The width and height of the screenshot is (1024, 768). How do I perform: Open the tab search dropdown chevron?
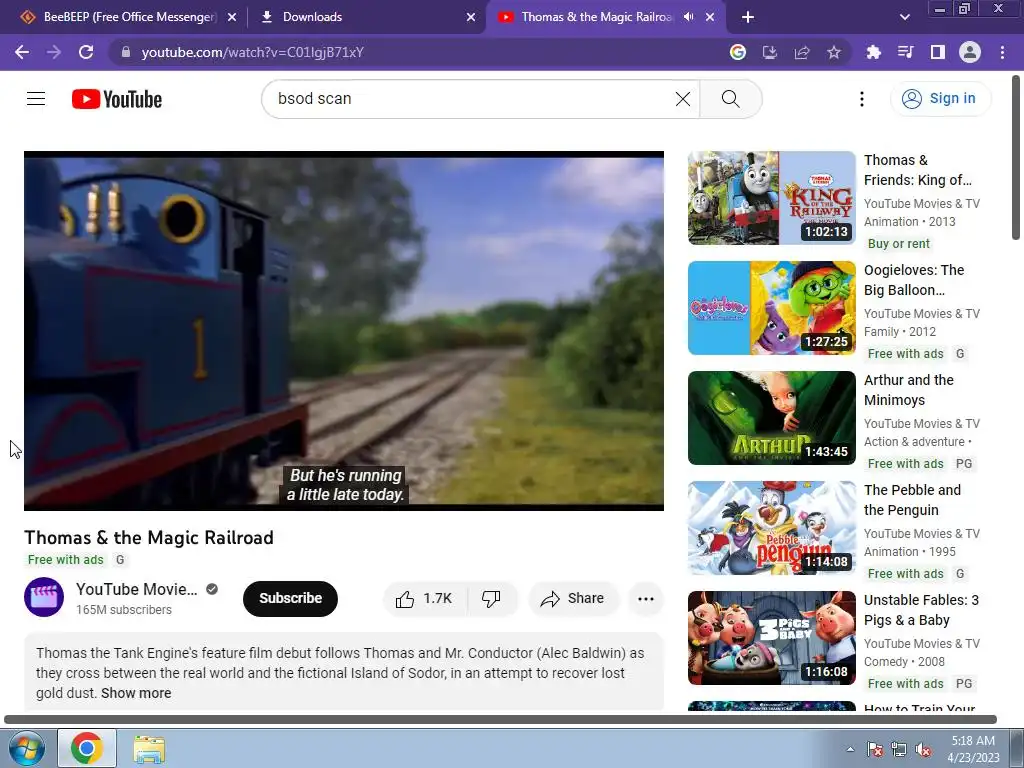(904, 17)
